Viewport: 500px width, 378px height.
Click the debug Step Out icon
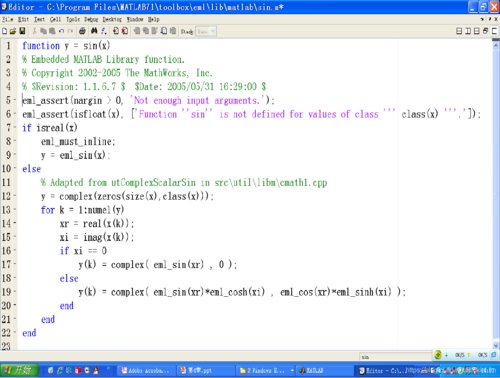point(155,31)
